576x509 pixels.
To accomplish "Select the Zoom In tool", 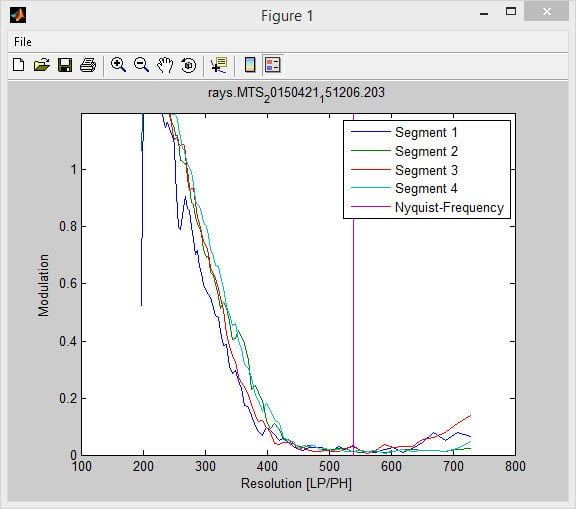I will 118,65.
